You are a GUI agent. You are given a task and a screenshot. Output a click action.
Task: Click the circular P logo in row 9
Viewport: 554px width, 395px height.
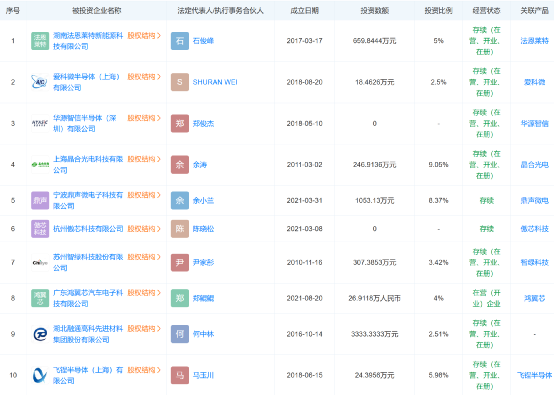click(x=40, y=334)
